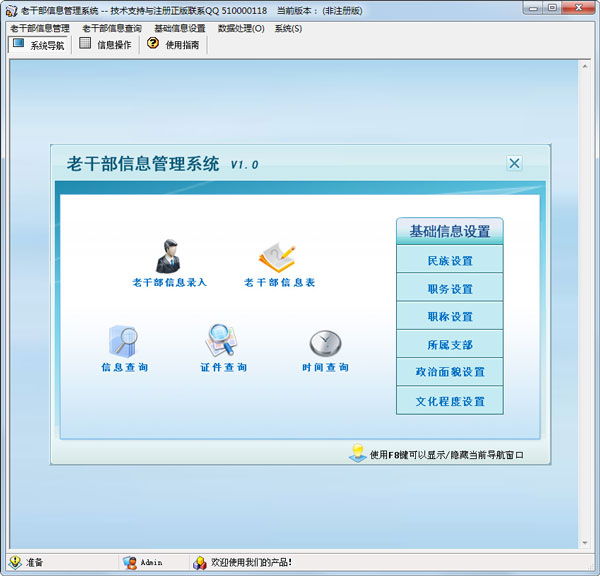Click the F8 hint text at panel bottom
600x576 pixels.
point(446,455)
